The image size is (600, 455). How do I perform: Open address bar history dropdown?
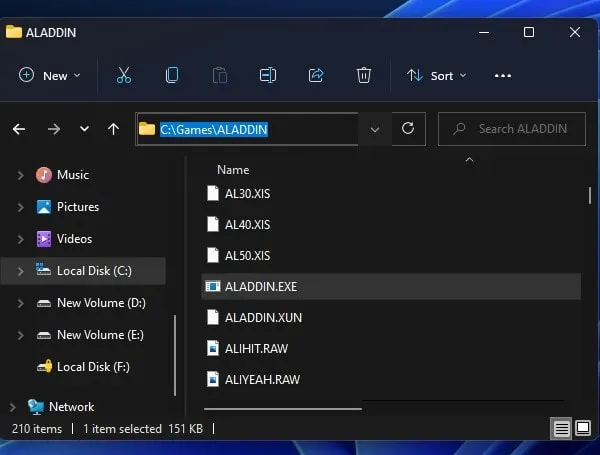tap(375, 129)
